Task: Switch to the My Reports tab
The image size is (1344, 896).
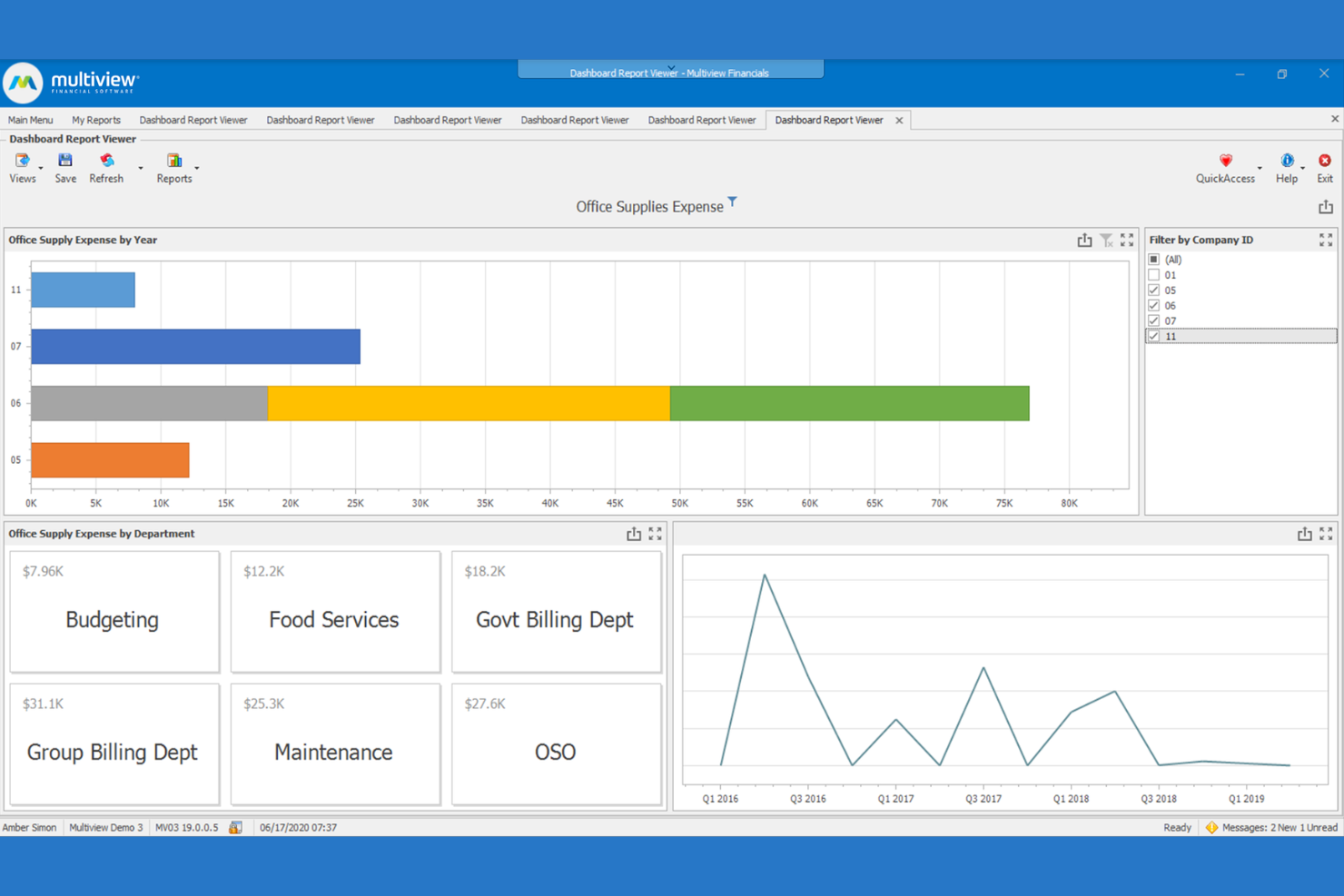Action: tap(95, 120)
